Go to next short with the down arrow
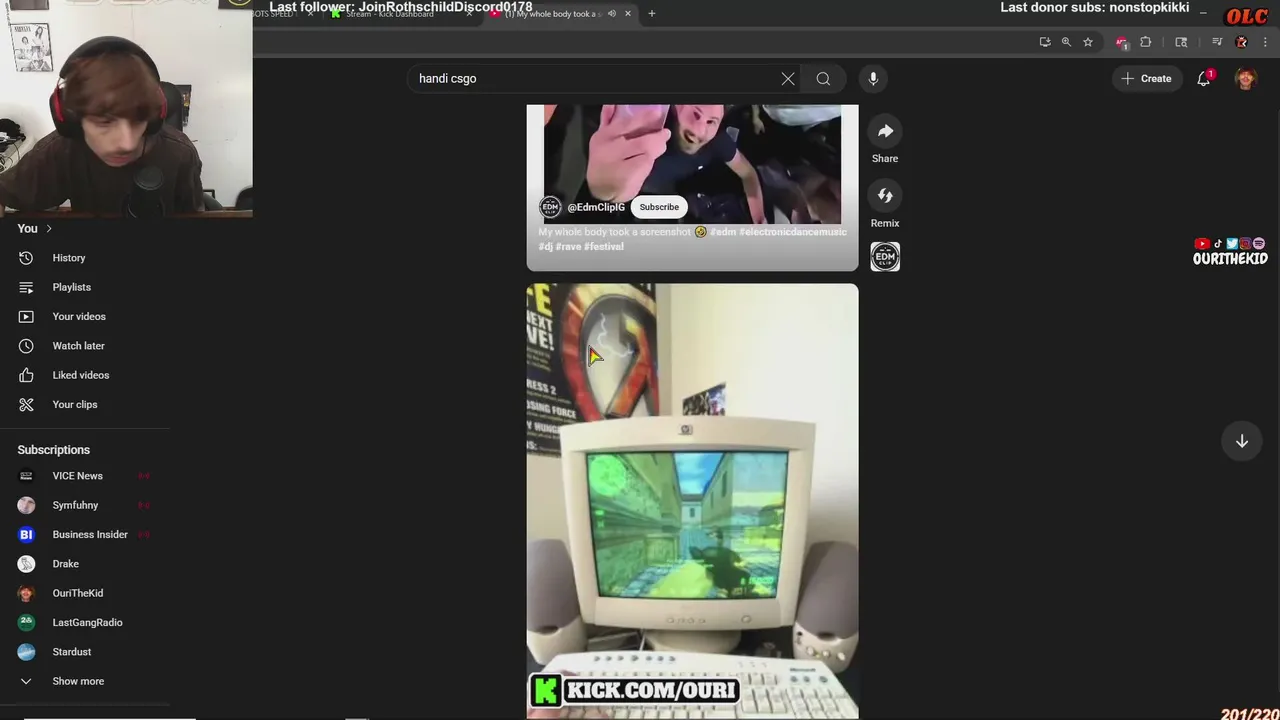1280x720 pixels. (1242, 441)
